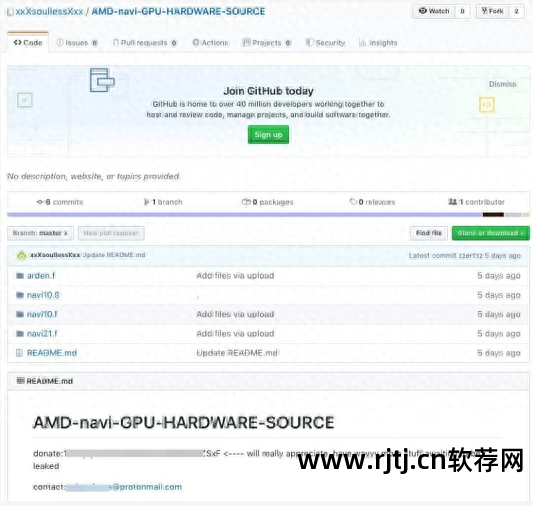Open arden.f commit message Add files via upload
Viewport: 533px width, 506px height.
(235, 276)
